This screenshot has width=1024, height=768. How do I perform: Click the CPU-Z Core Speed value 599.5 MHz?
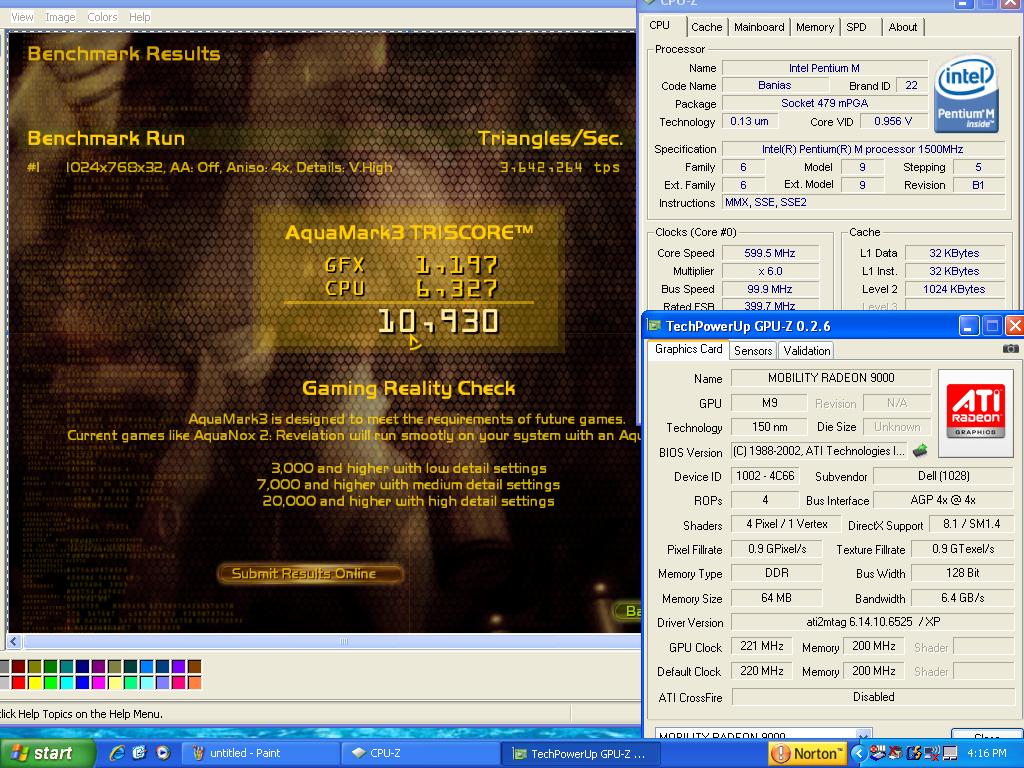point(769,253)
